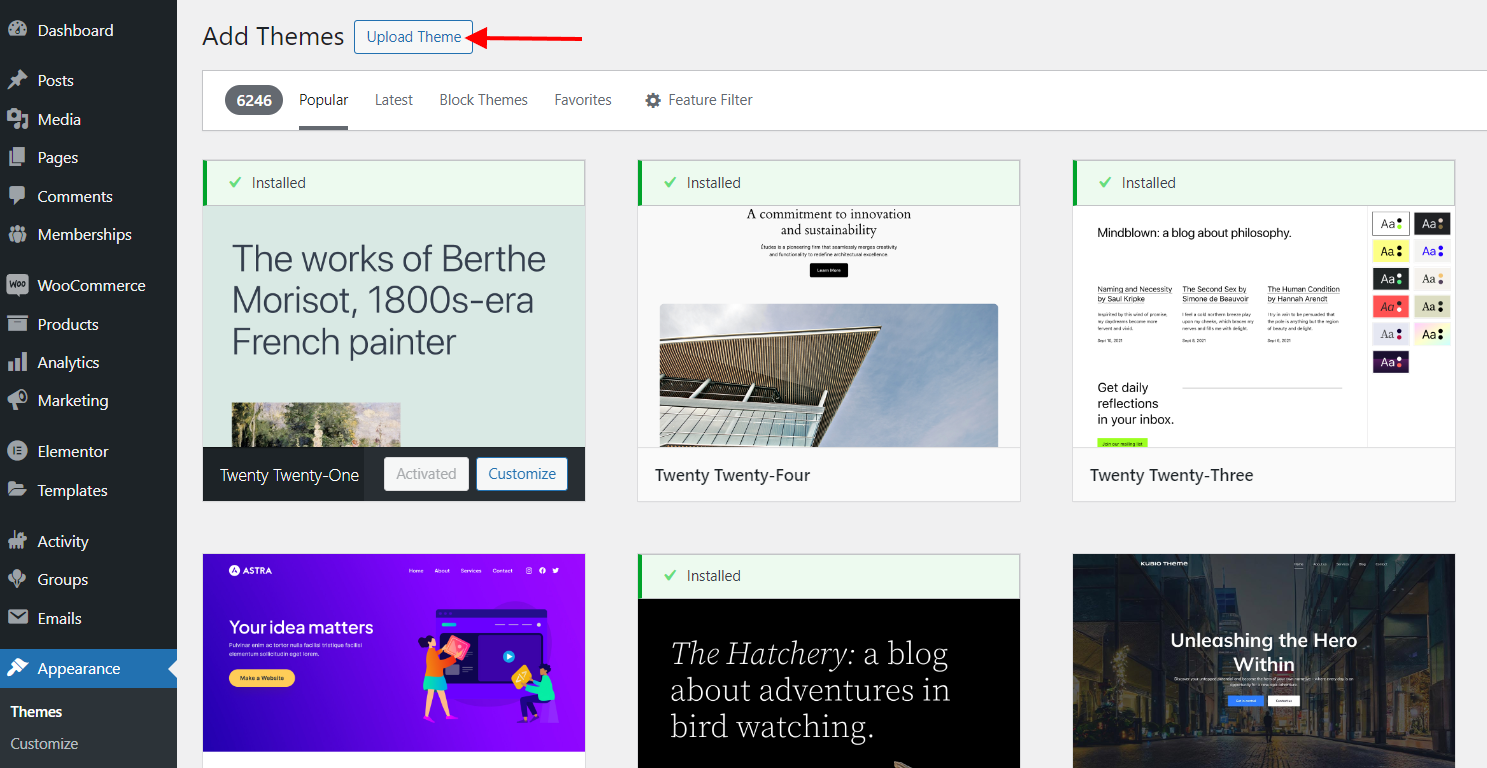This screenshot has width=1487, height=768.
Task: Open the Astra theme preview thumbnail
Action: tap(393, 652)
